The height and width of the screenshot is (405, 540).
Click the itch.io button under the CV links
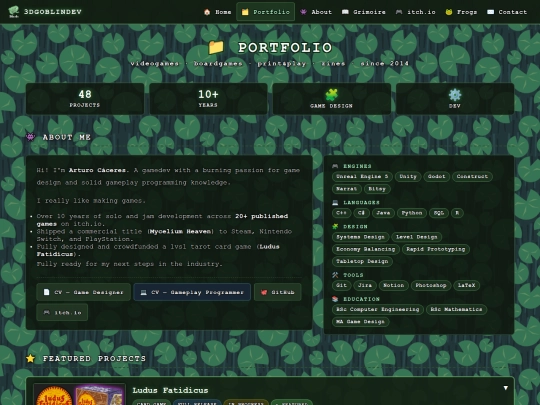pos(62,312)
